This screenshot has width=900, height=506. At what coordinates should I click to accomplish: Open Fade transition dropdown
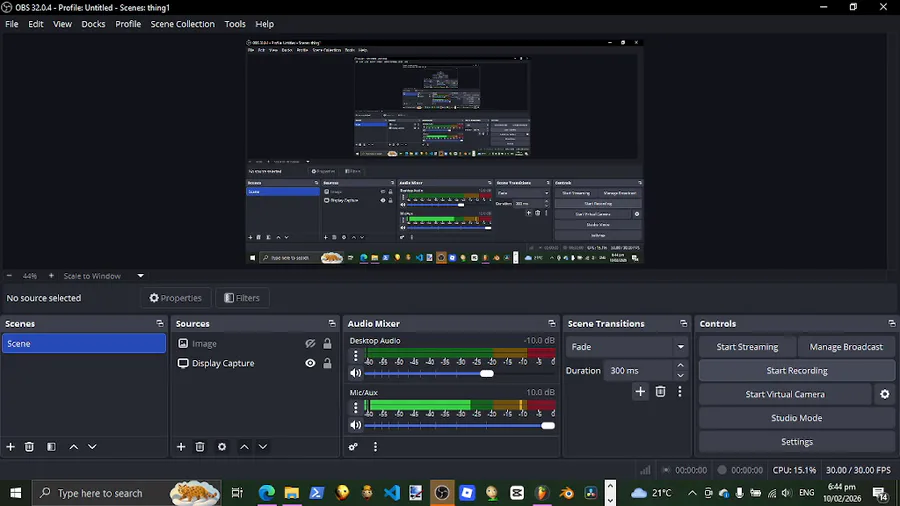pos(626,347)
